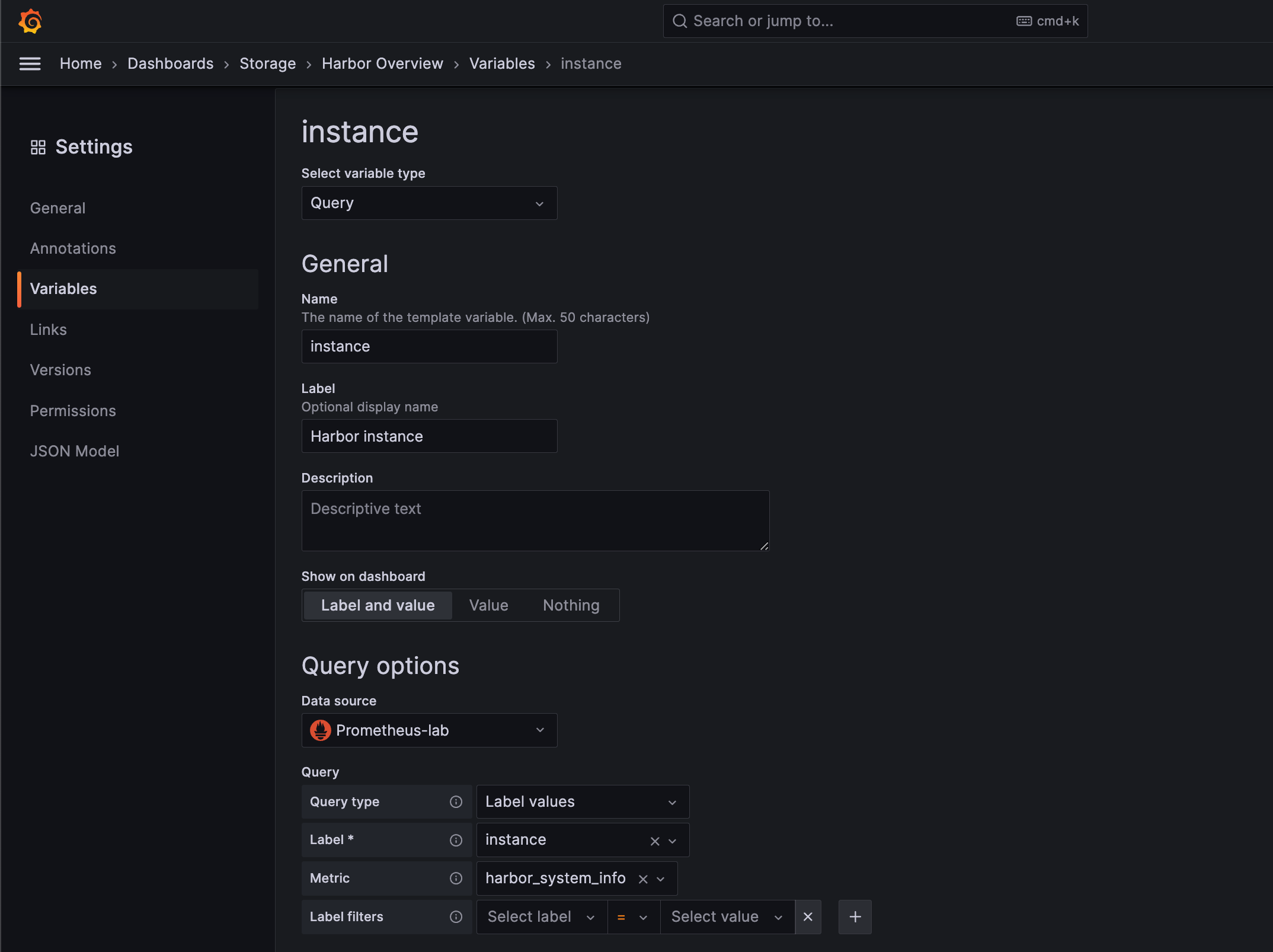Clear the instance label selection
Image resolution: width=1273 pixels, height=952 pixels.
coord(655,840)
